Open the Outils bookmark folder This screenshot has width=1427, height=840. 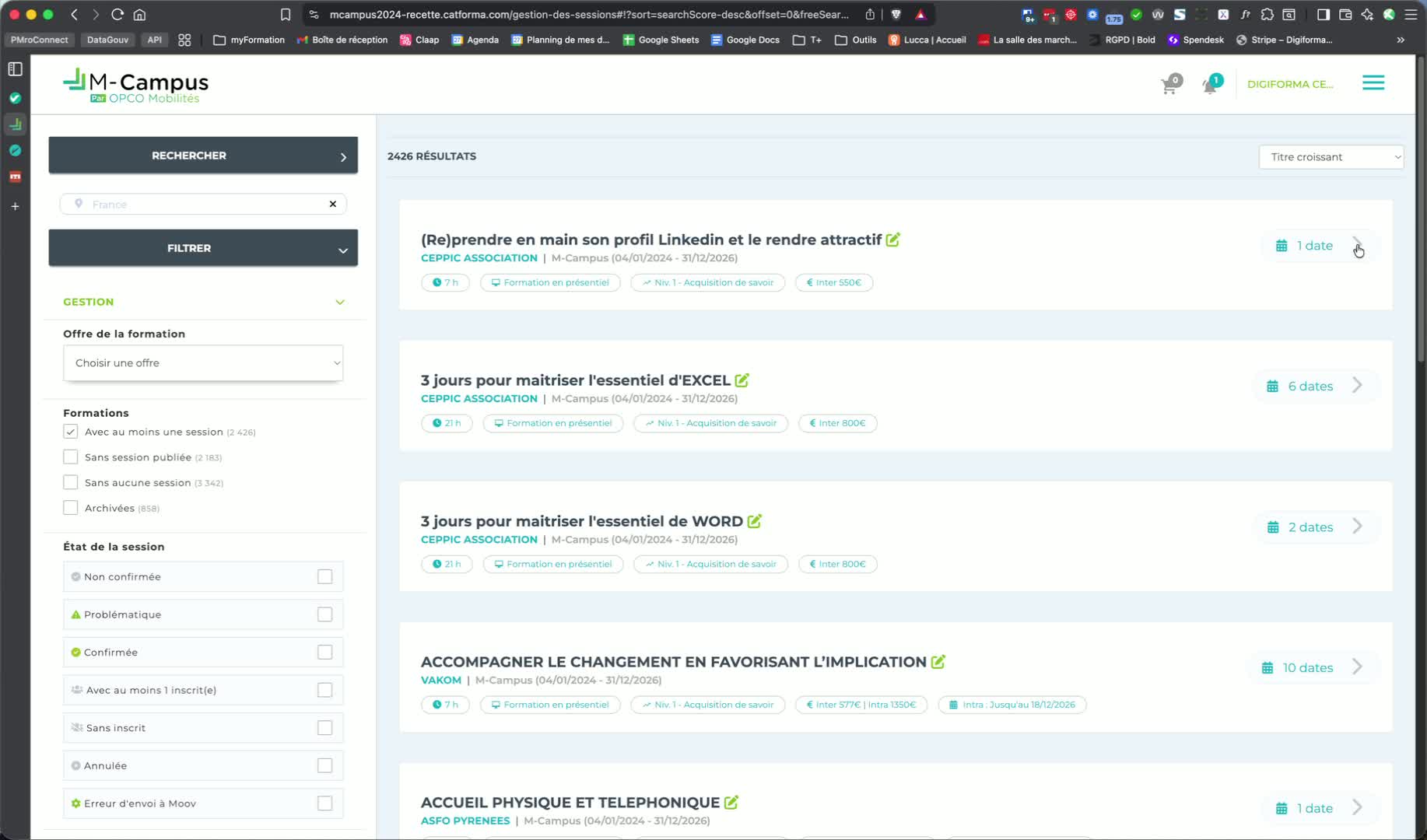856,40
